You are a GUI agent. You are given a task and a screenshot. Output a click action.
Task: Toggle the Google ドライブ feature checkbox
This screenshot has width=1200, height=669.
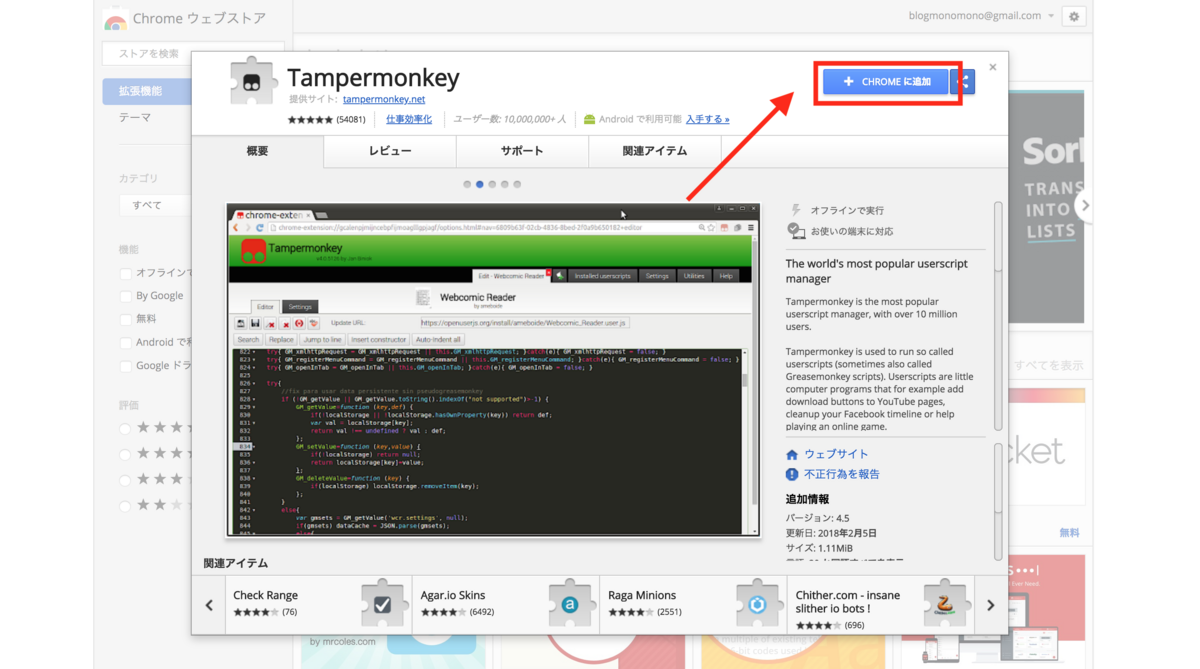point(126,366)
